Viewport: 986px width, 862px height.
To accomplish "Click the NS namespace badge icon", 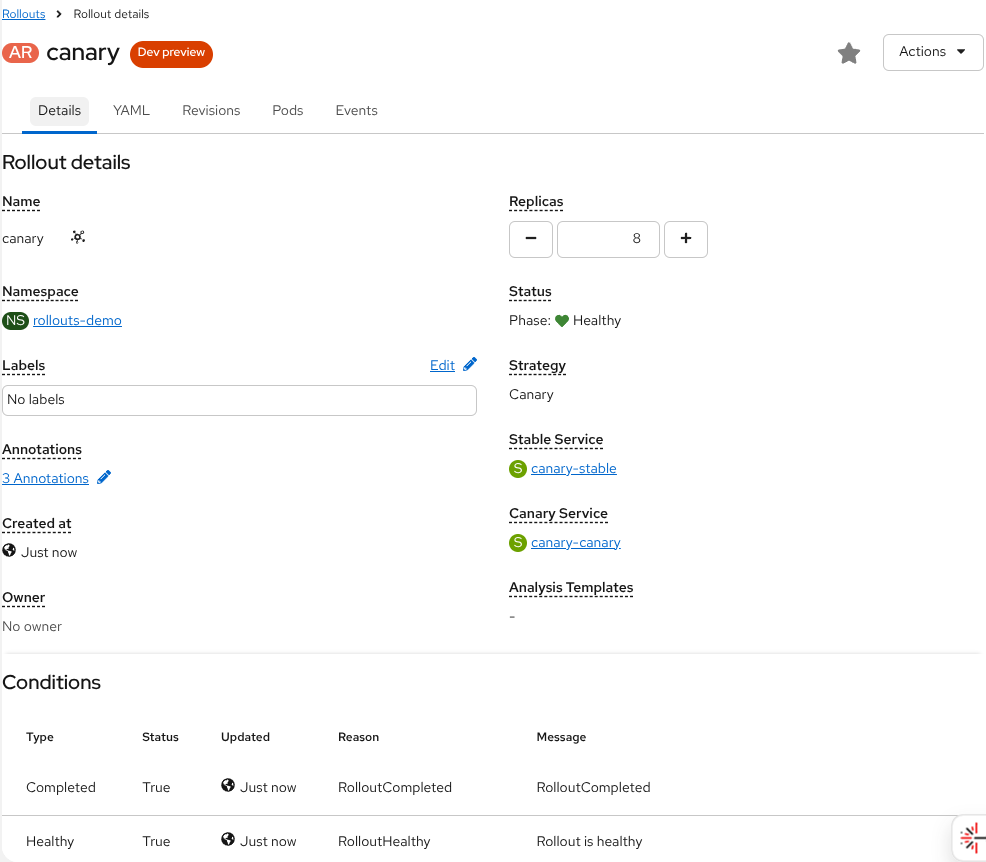I will tap(15, 321).
